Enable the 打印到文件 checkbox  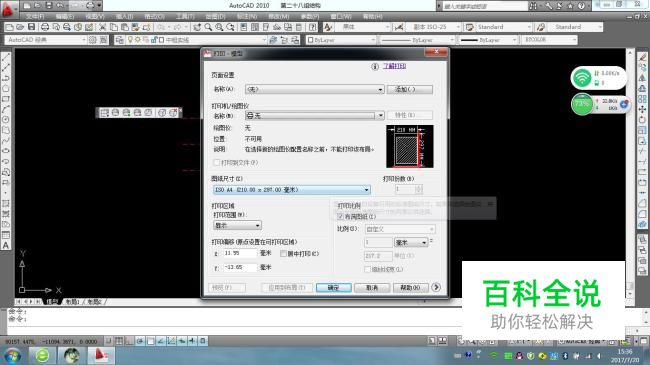pos(216,163)
